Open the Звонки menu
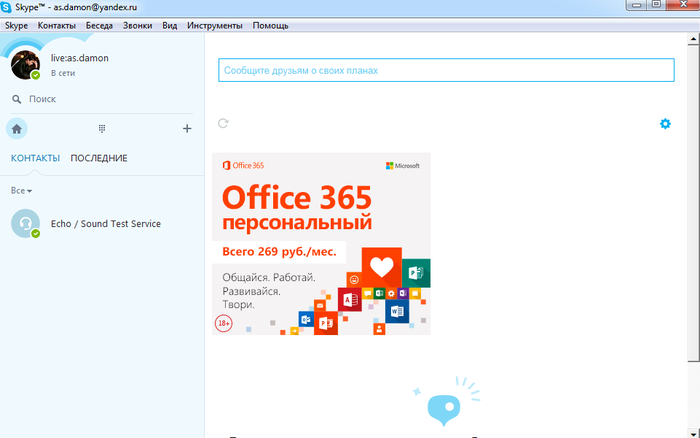Viewport: 700px width, 438px height. click(x=138, y=25)
